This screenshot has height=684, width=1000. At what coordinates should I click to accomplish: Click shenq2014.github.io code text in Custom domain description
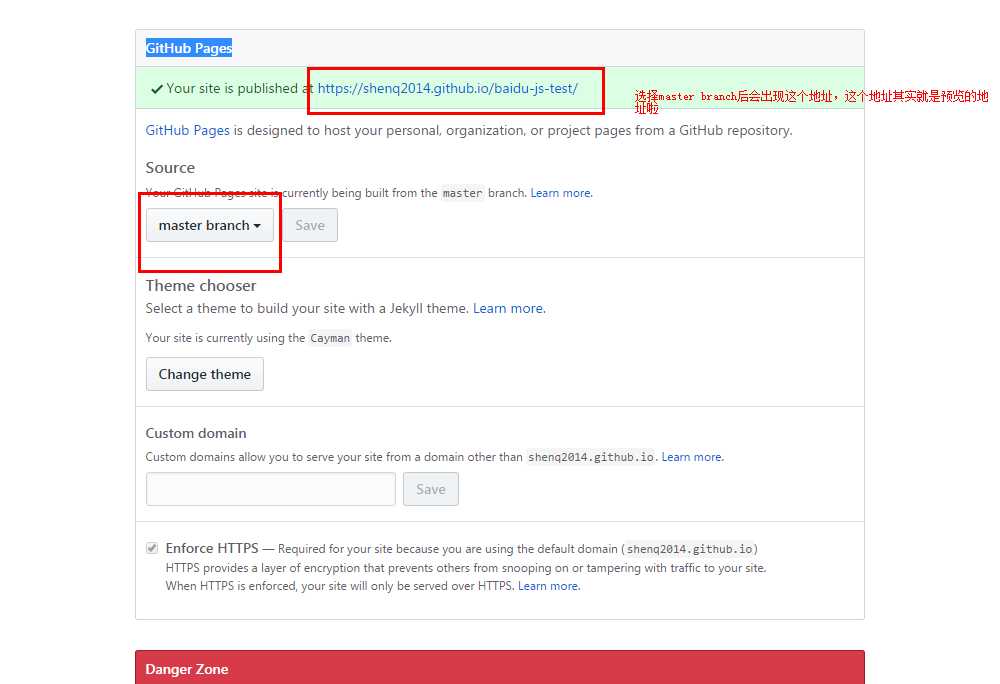point(591,457)
